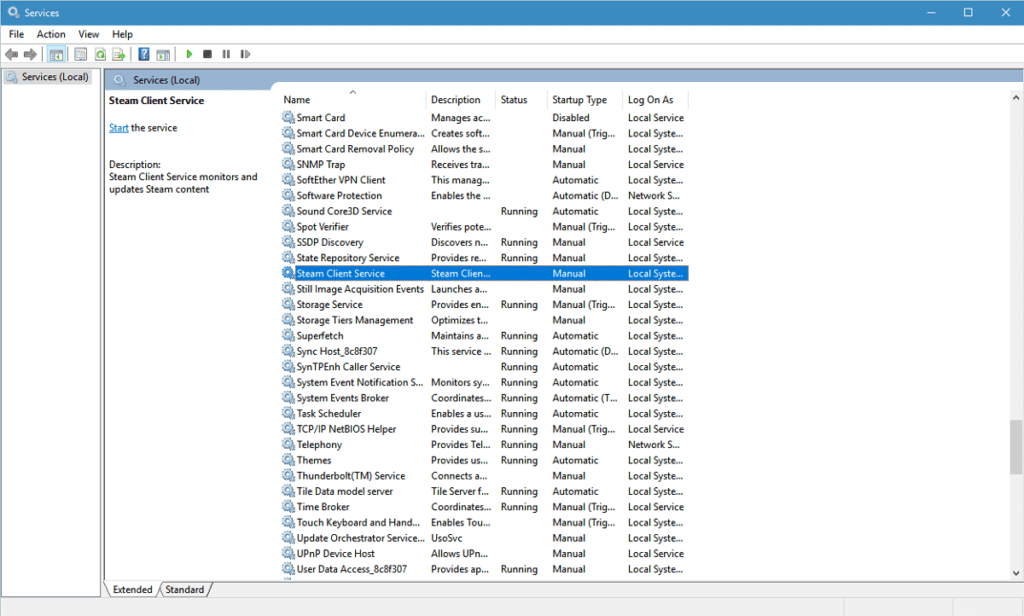Image resolution: width=1024 pixels, height=616 pixels.
Task: Open service Properties using the toolbar icon
Action: click(81, 54)
